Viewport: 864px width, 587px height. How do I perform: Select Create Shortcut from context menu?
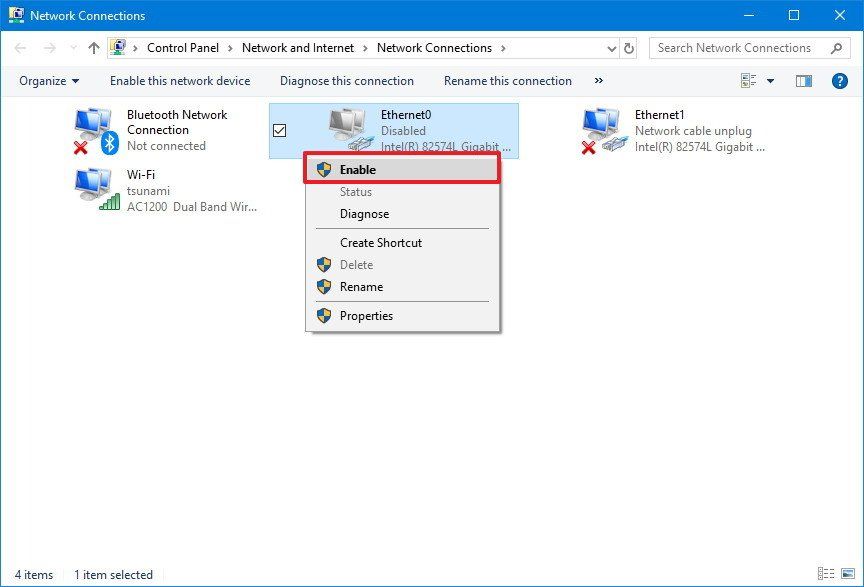[381, 242]
